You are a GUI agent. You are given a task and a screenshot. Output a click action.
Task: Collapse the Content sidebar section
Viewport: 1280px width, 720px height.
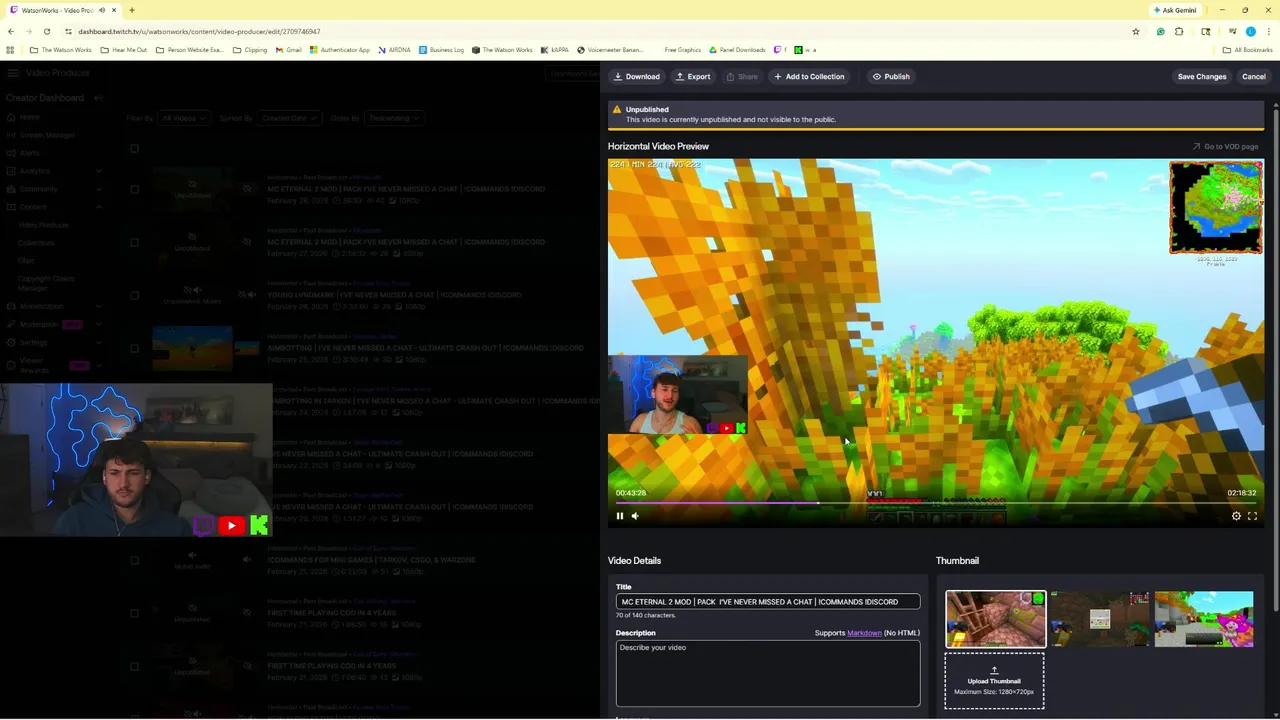click(98, 207)
